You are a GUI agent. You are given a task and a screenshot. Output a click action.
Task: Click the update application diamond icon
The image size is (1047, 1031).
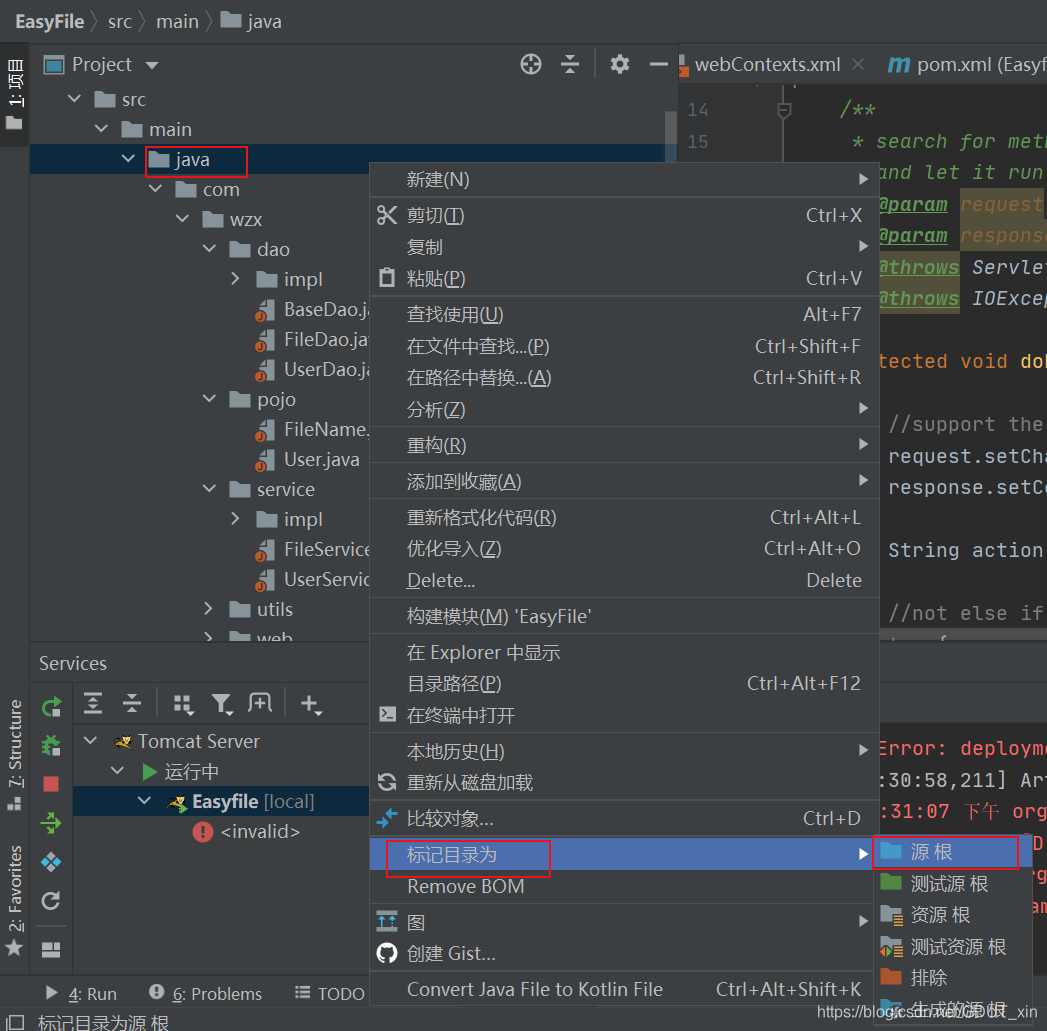click(51, 862)
